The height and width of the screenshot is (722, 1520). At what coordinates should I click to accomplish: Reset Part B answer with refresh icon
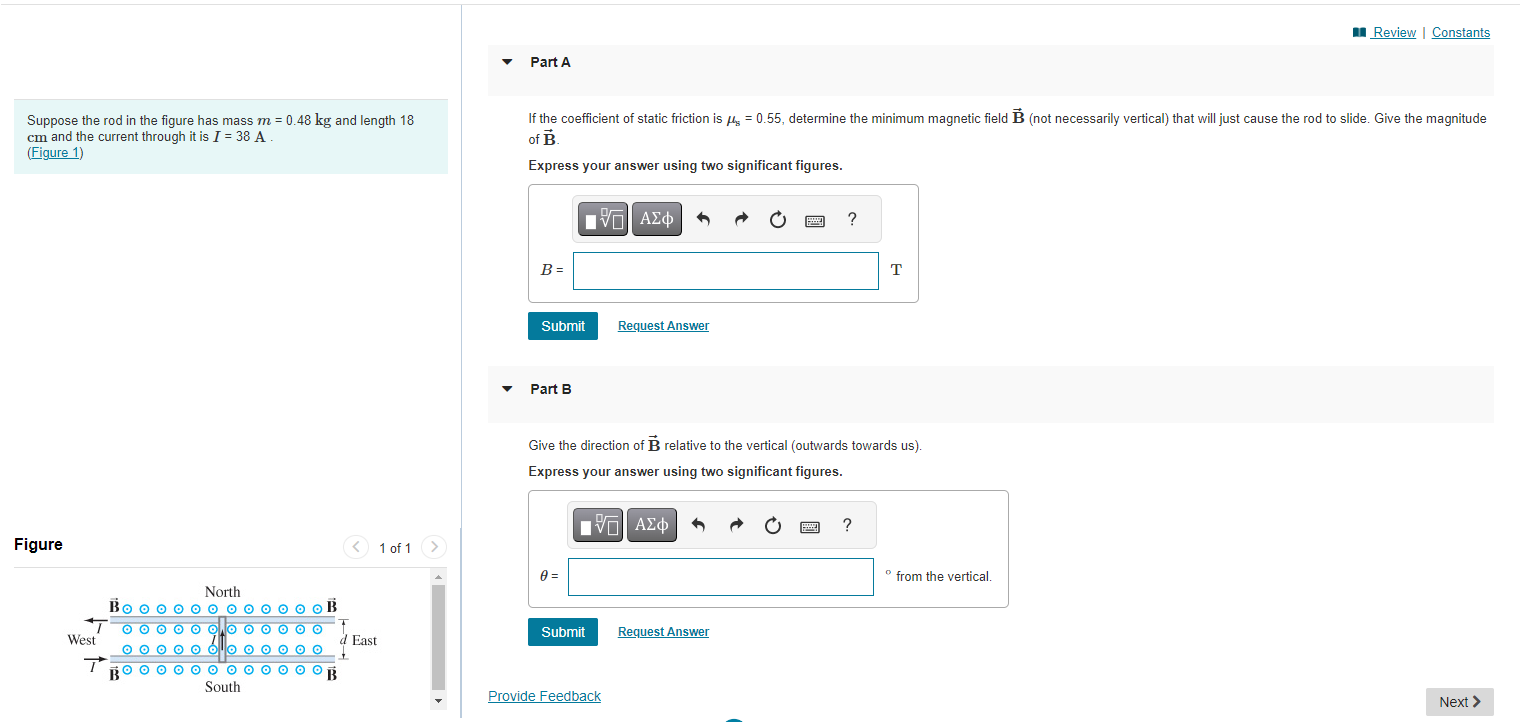click(773, 525)
